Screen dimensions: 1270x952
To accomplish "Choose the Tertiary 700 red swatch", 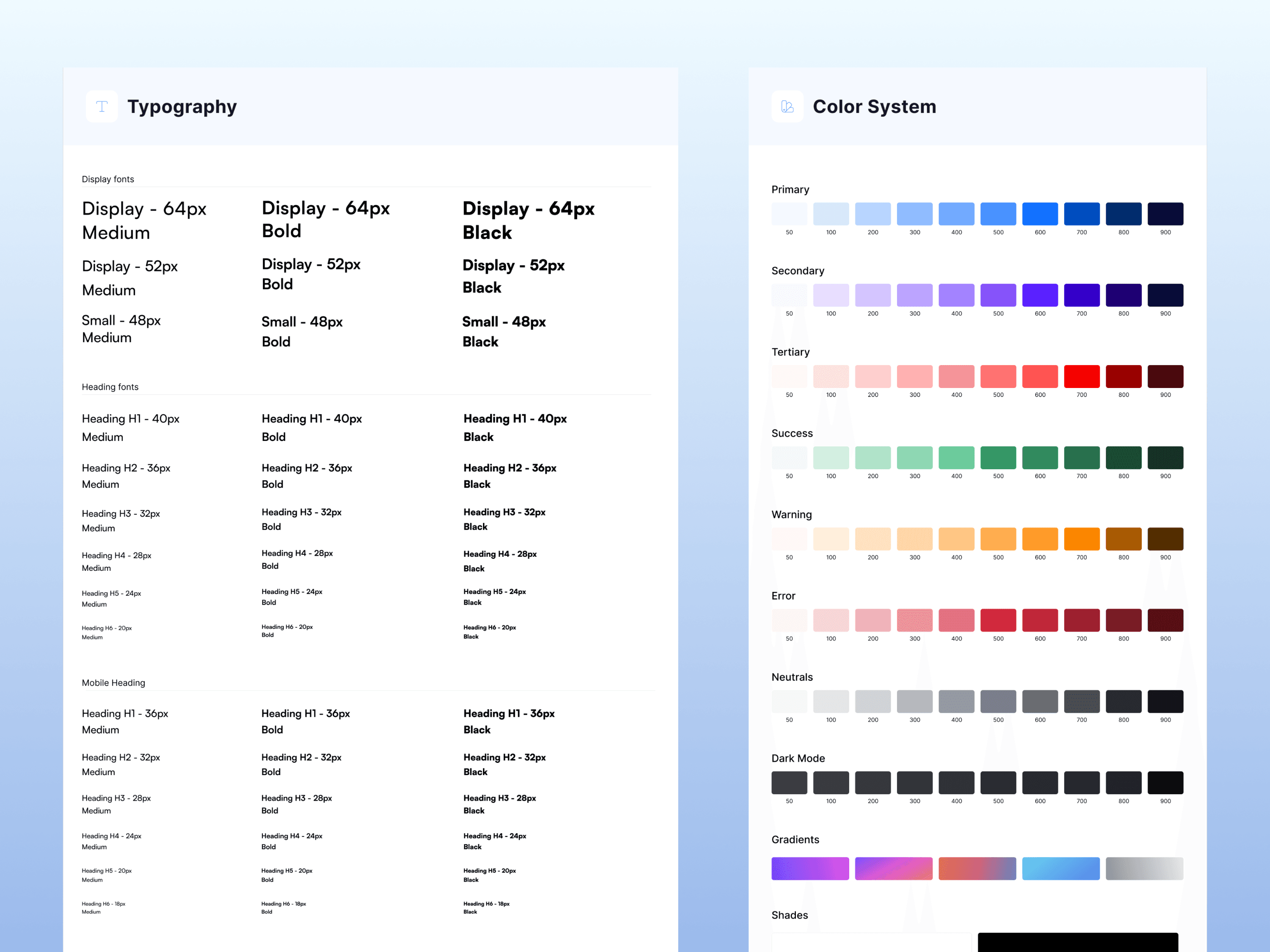I will (x=1082, y=377).
